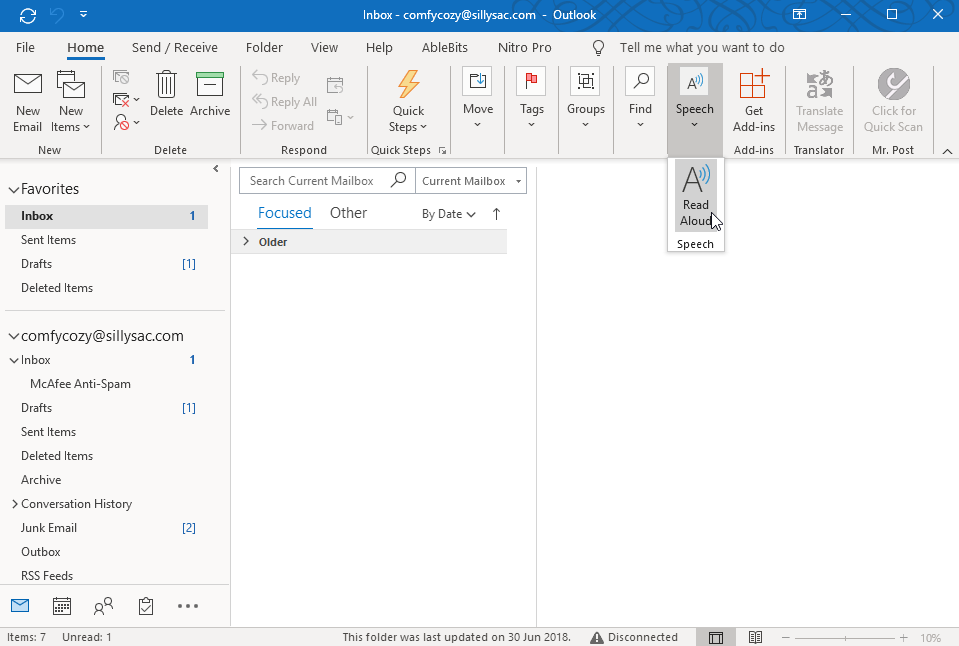
Task: Open the Junk Email folder
Action: point(49,528)
